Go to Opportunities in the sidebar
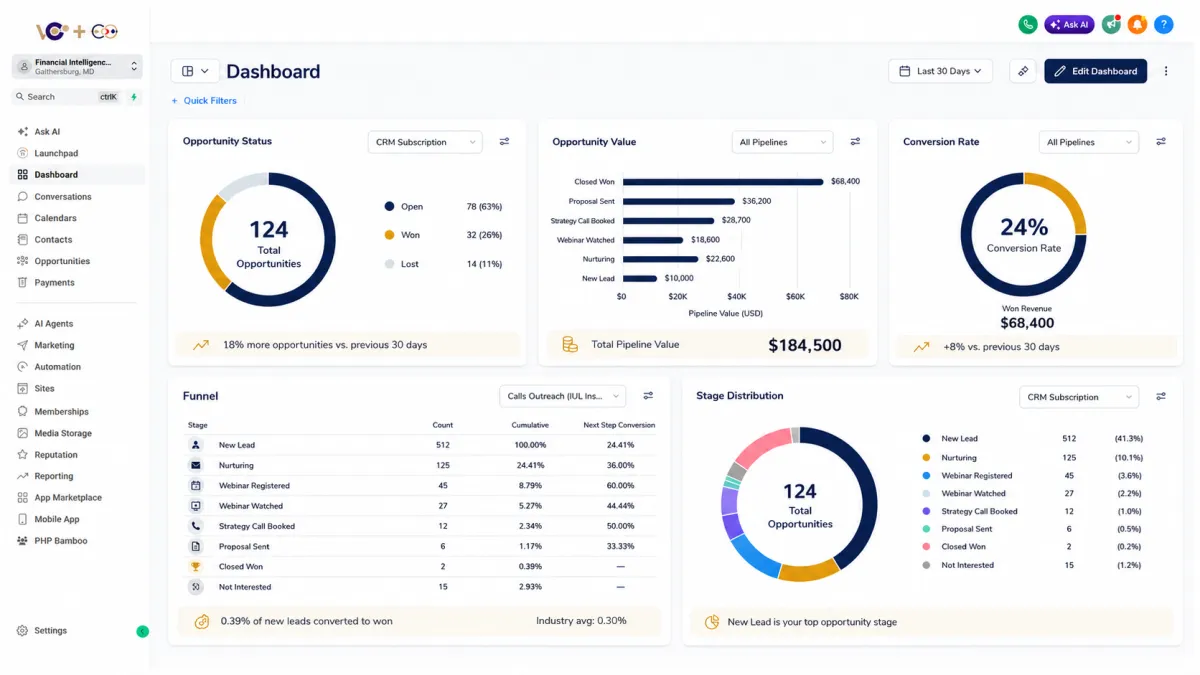Viewport: 1200px width, 675px height. tap(62, 261)
